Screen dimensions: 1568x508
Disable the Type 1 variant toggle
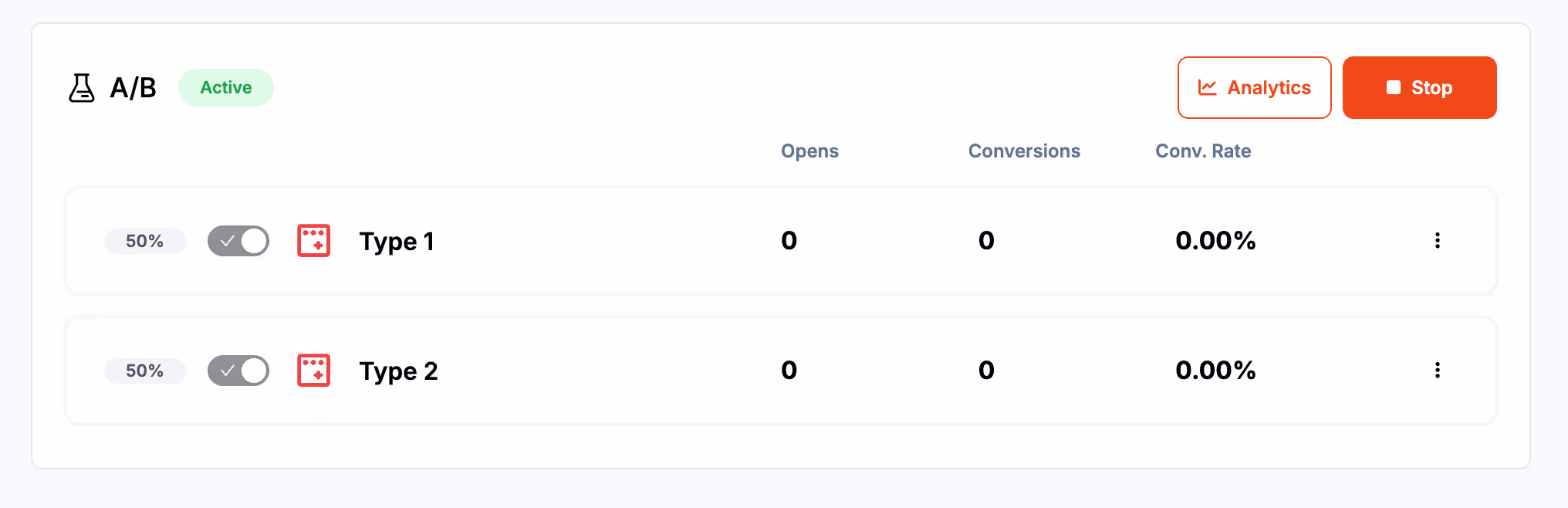coord(238,240)
